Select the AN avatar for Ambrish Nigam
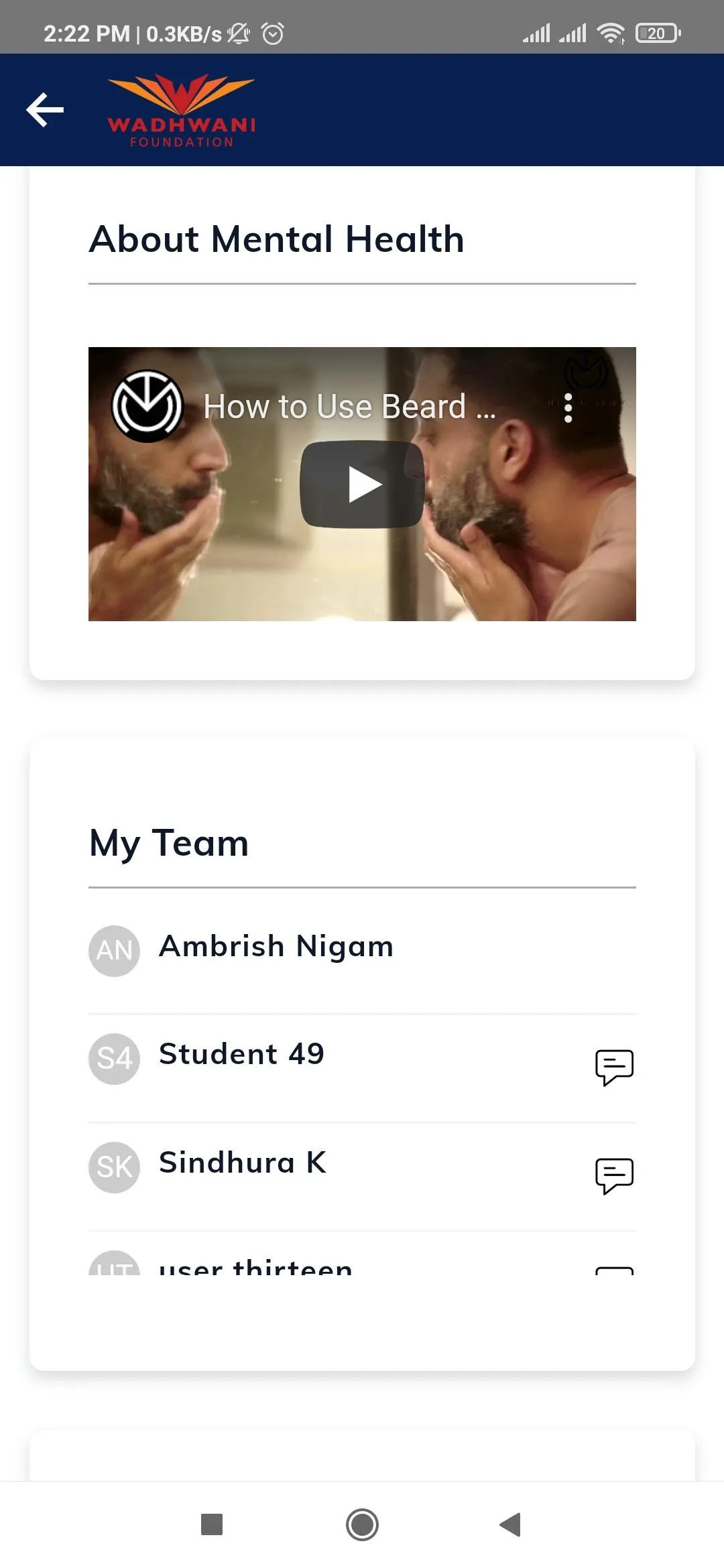The width and height of the screenshot is (724, 1568). (x=115, y=951)
